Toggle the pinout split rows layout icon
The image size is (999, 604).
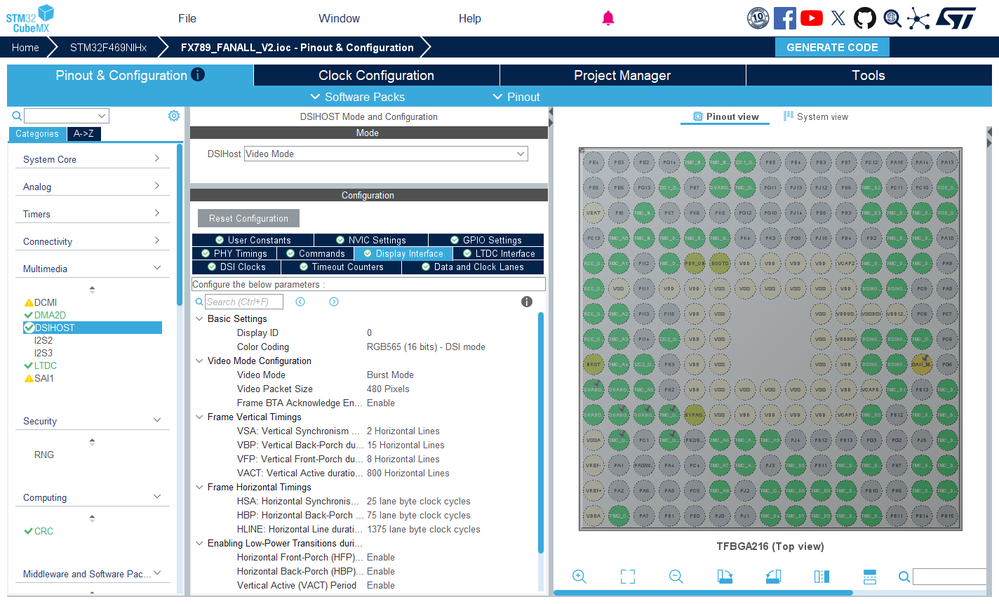[x=870, y=576]
